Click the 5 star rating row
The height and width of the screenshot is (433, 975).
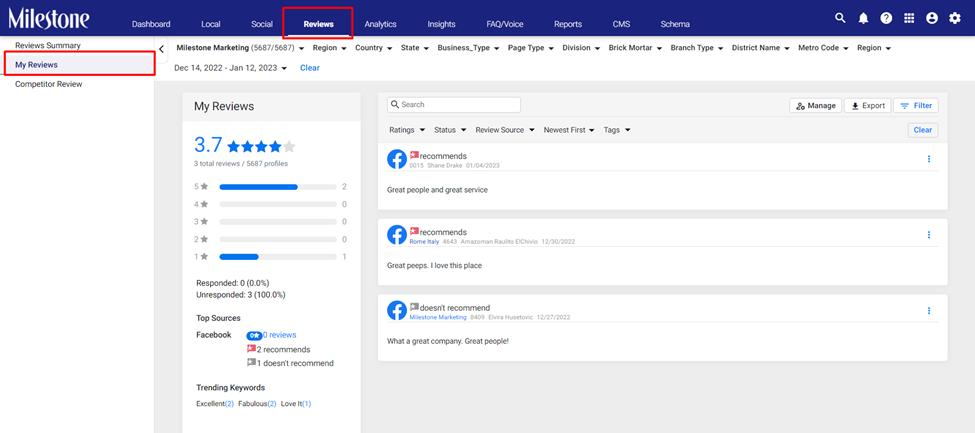click(270, 187)
